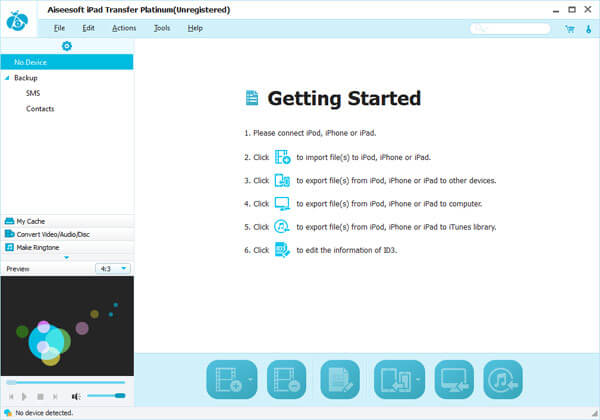600x420 pixels.
Task: Open the Help menu
Action: point(195,28)
